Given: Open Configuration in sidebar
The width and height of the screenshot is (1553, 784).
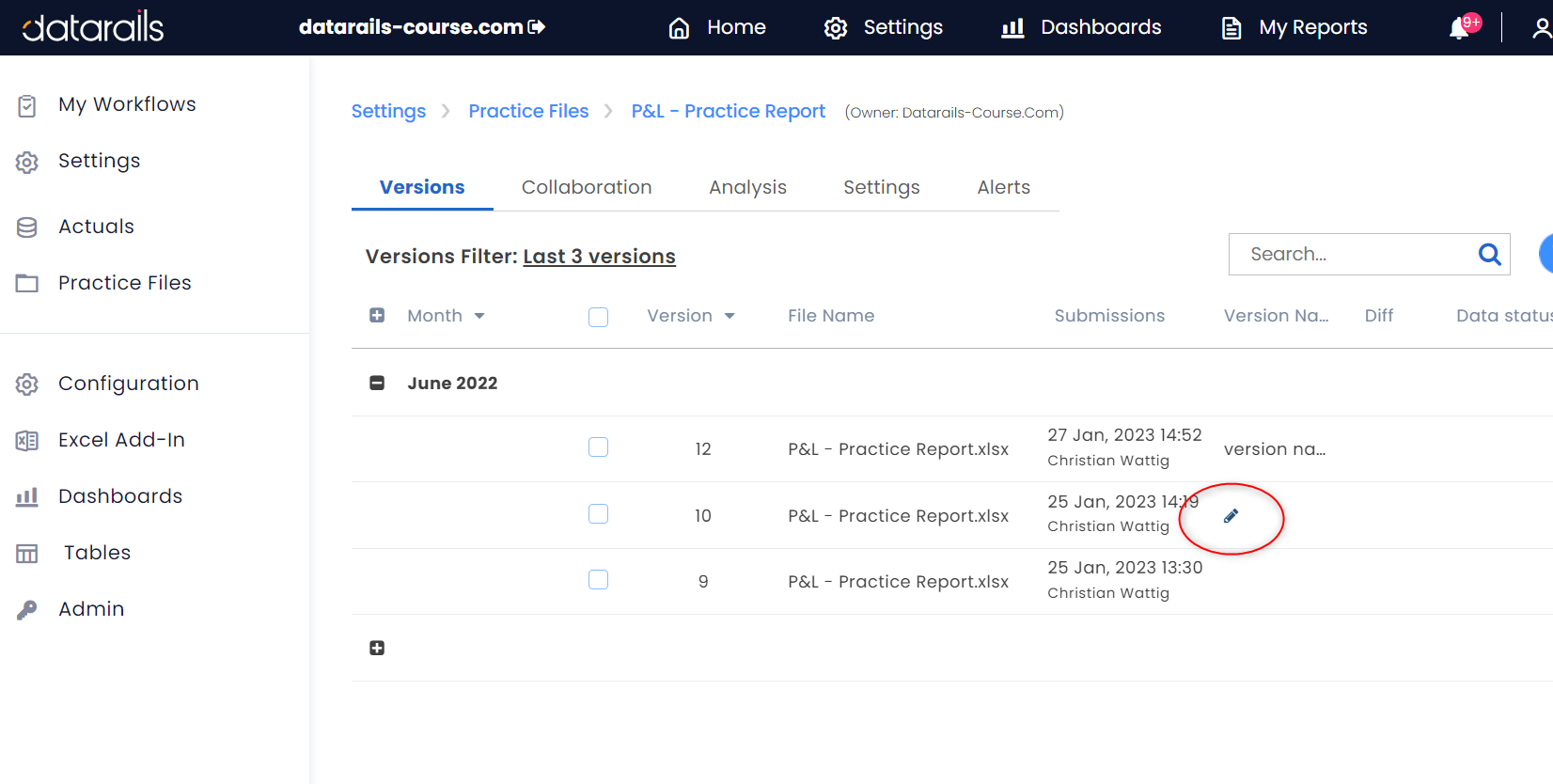Looking at the screenshot, I should click(x=129, y=384).
